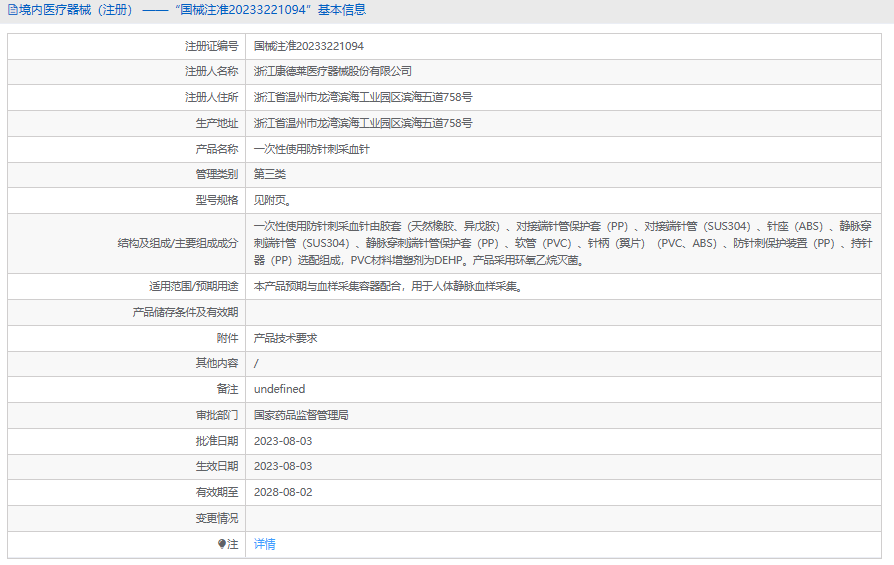894x565 pixels.
Task: Click the 结构及组成/主要组成成分 label
Action: [178, 243]
